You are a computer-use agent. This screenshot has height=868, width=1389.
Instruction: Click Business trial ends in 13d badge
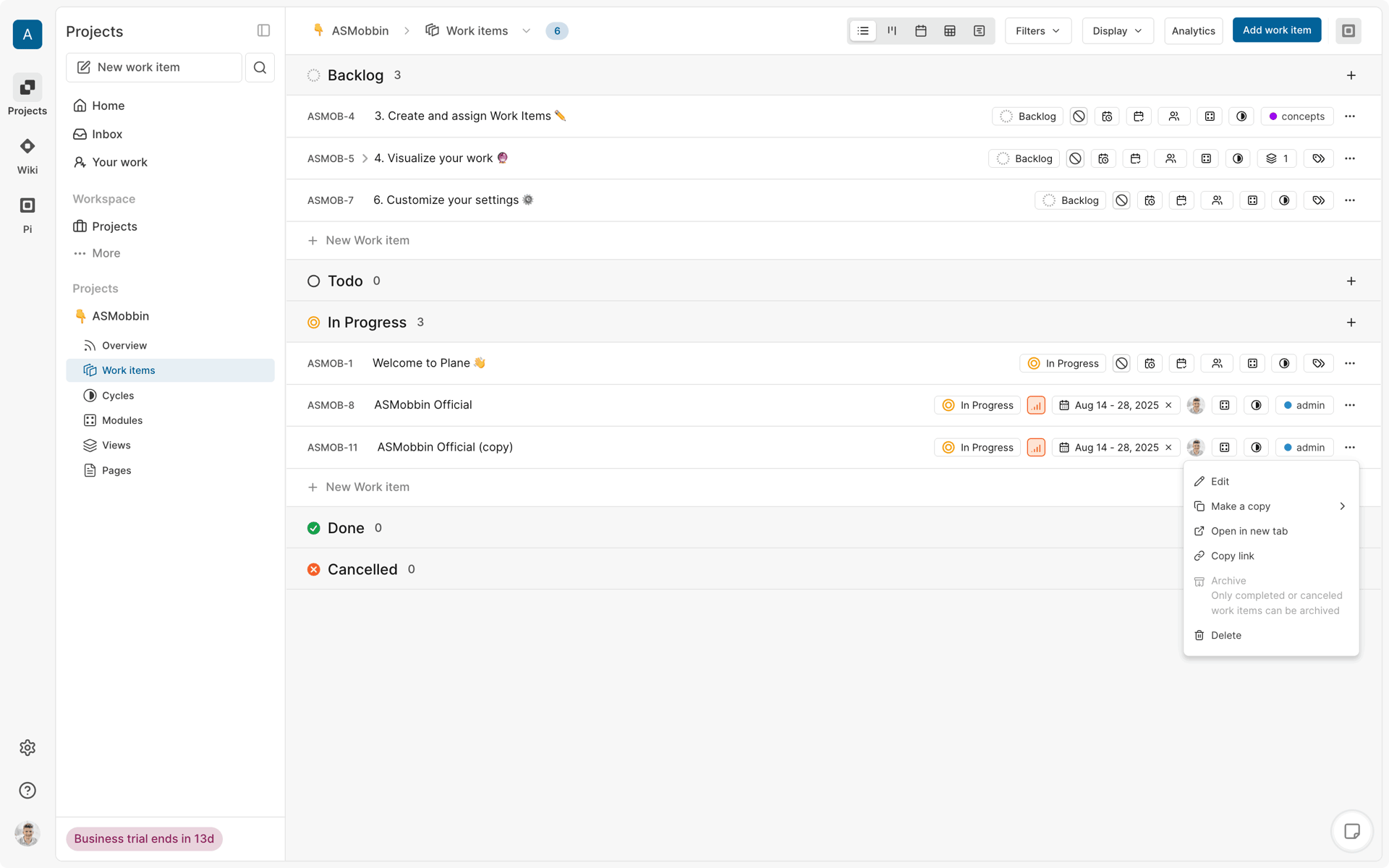[144, 838]
